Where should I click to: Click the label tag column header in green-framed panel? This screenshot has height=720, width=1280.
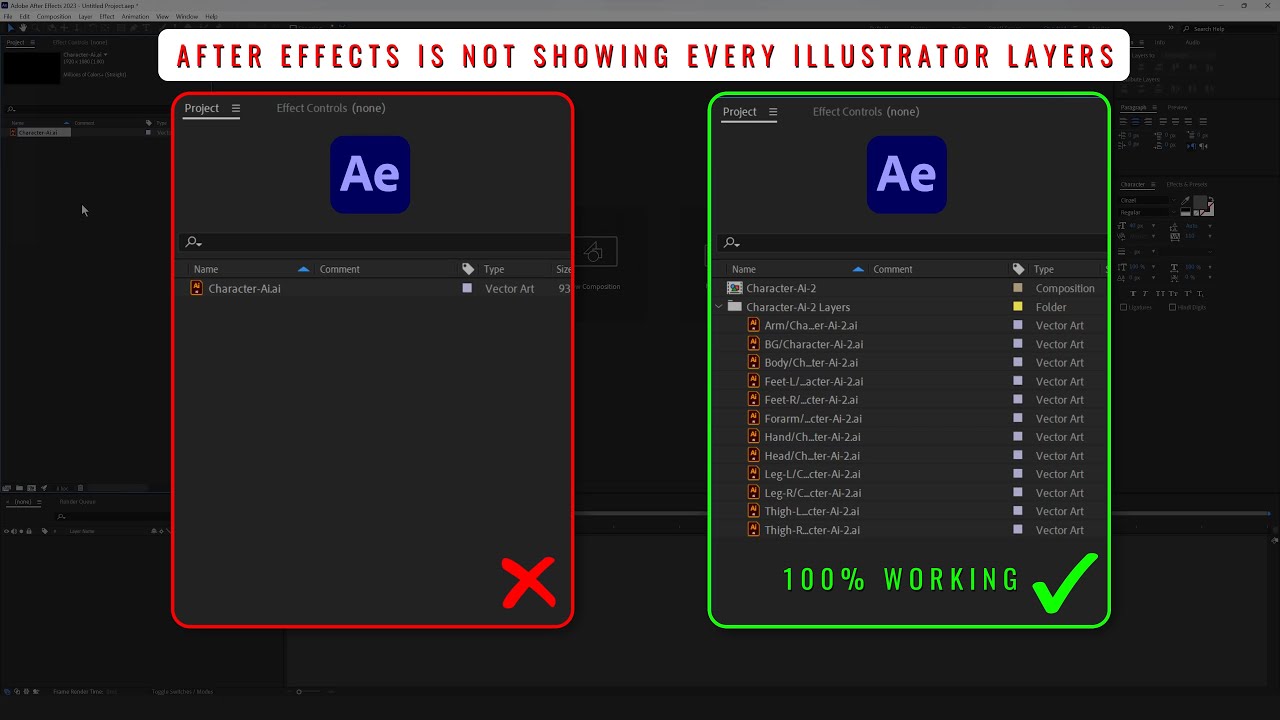(x=1018, y=269)
